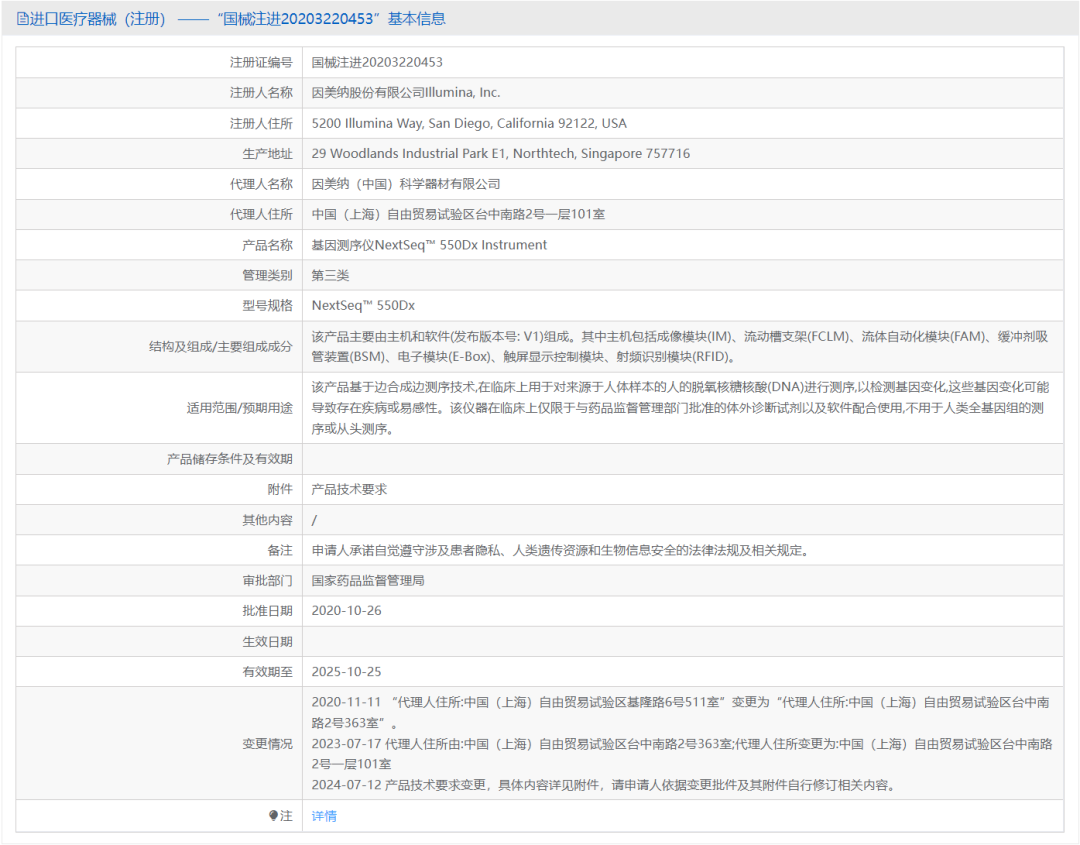This screenshot has width=1080, height=845.
Task: Click the 产品储存条件及有效期 label
Action: coord(229,459)
